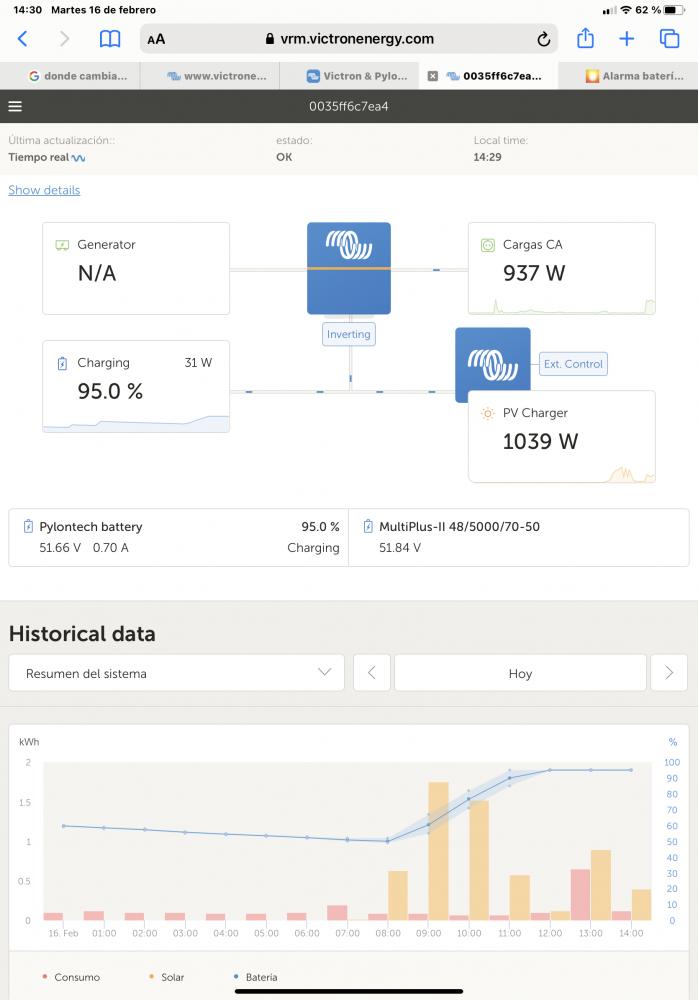Image resolution: width=698 pixels, height=1000 pixels.
Task: Go to next day with right chevron
Action: click(669, 673)
